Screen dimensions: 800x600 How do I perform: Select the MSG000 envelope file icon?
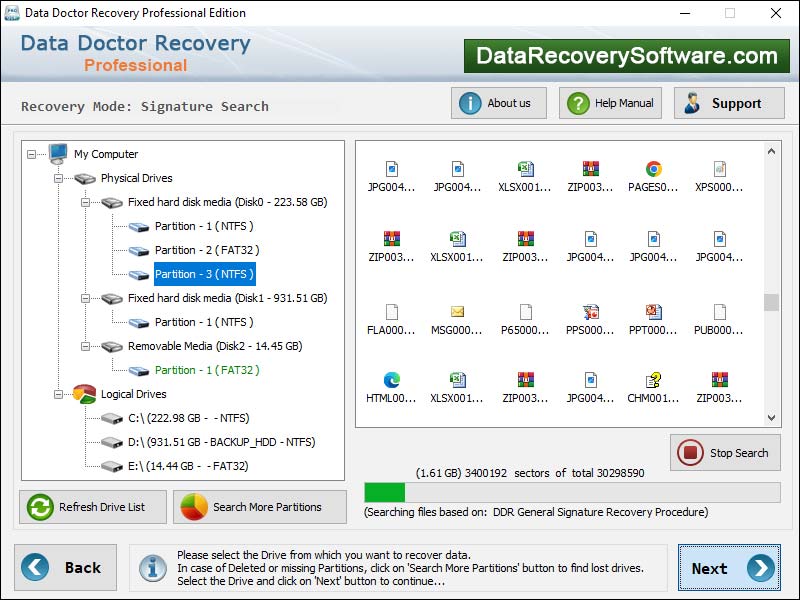coord(457,313)
